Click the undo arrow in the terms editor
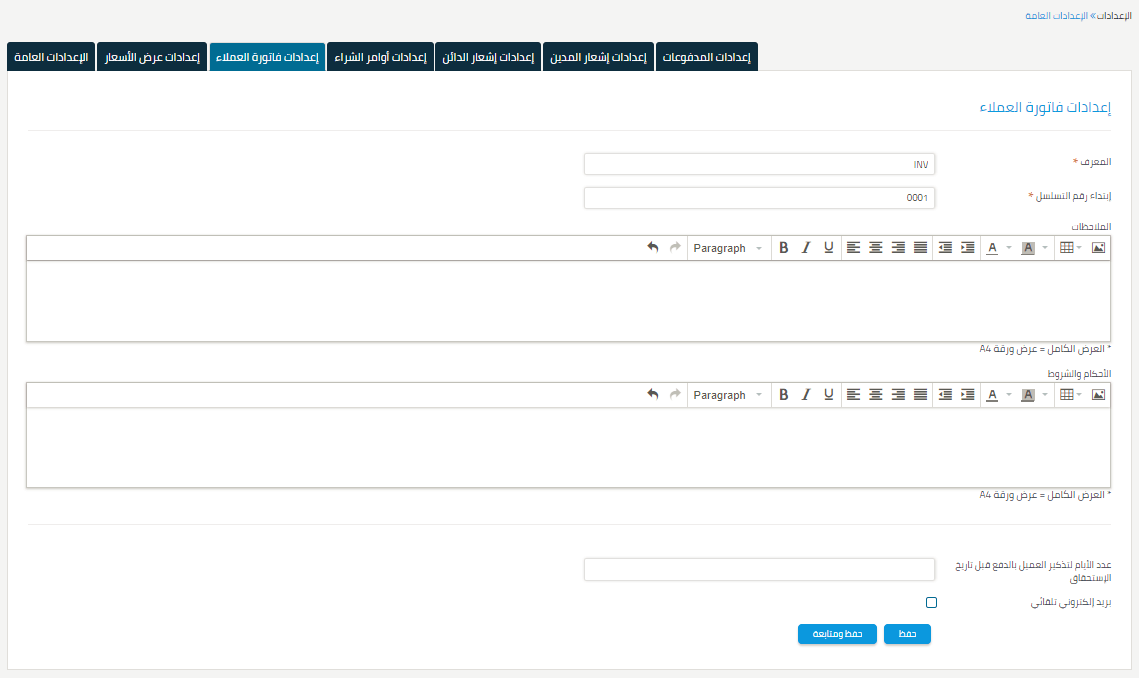 [651, 394]
